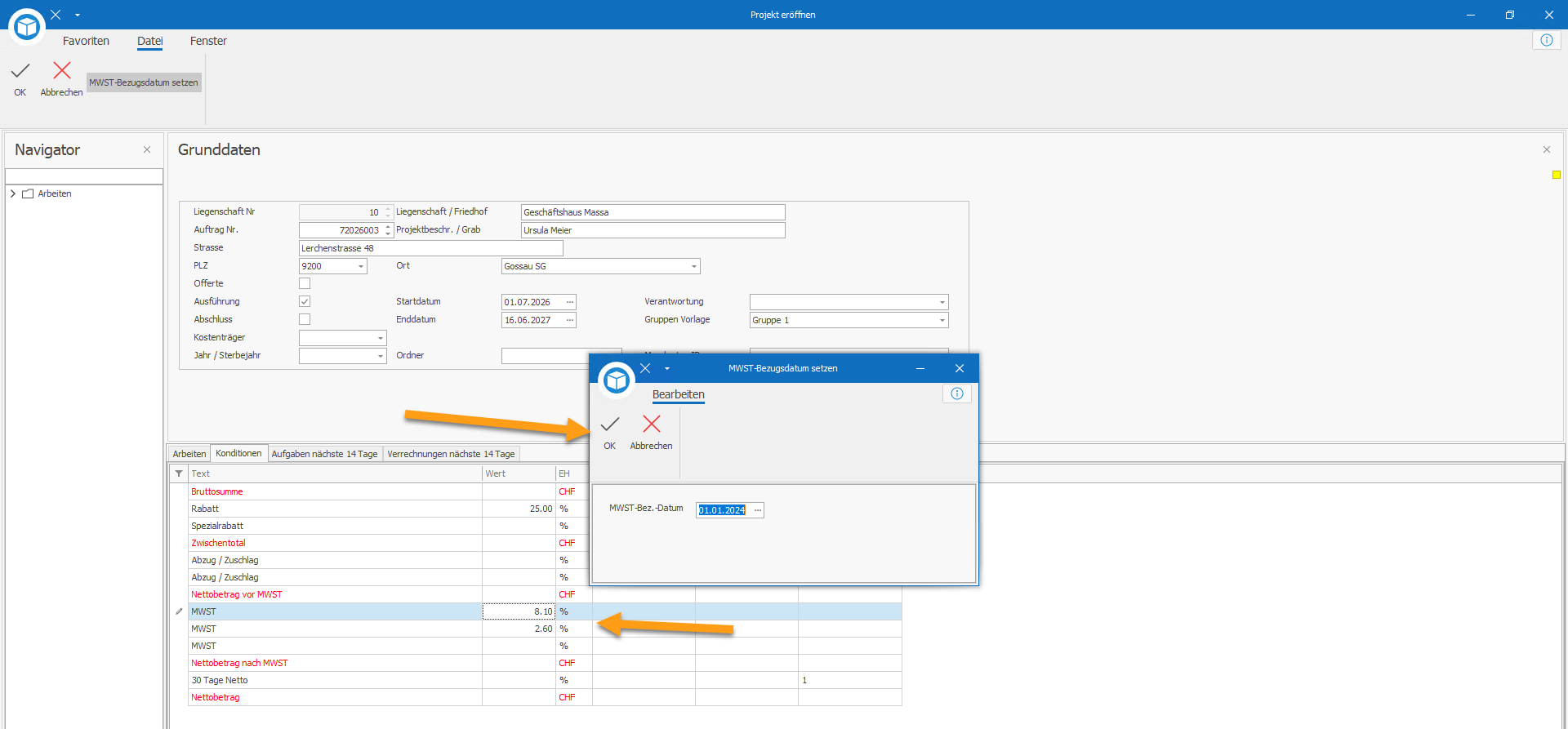Expand the Gruppen Vorlage dropdown
Screen dimensions: 1568x729
click(x=942, y=320)
